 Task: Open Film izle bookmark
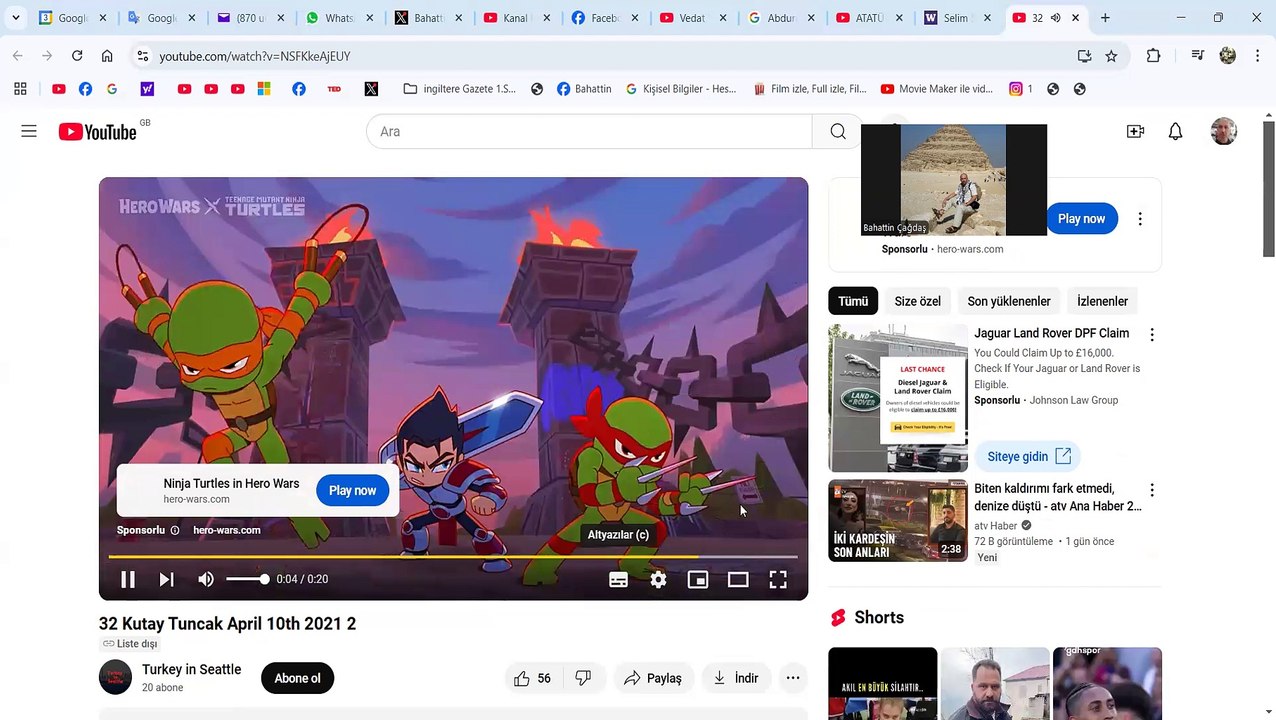click(x=810, y=89)
